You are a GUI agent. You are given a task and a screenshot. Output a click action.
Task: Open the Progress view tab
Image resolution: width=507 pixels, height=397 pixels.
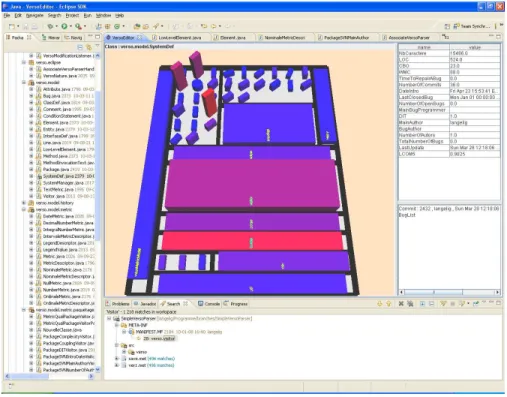click(x=236, y=304)
